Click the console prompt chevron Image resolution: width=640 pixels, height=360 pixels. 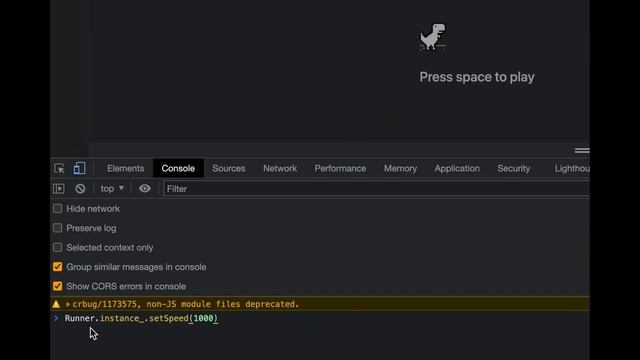pos(56,318)
